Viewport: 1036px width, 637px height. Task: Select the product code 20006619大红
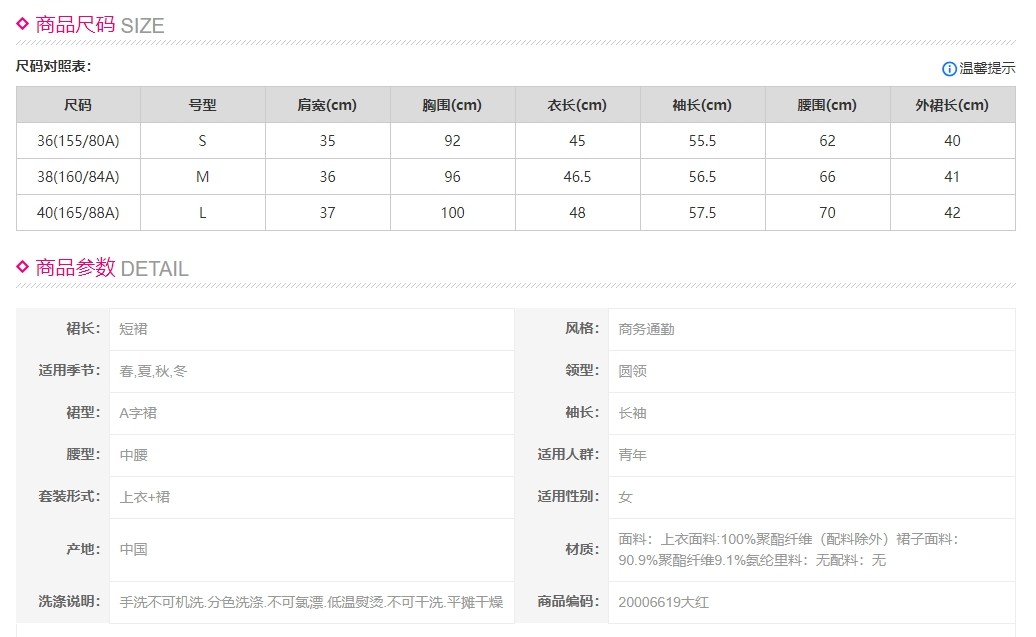pos(664,602)
